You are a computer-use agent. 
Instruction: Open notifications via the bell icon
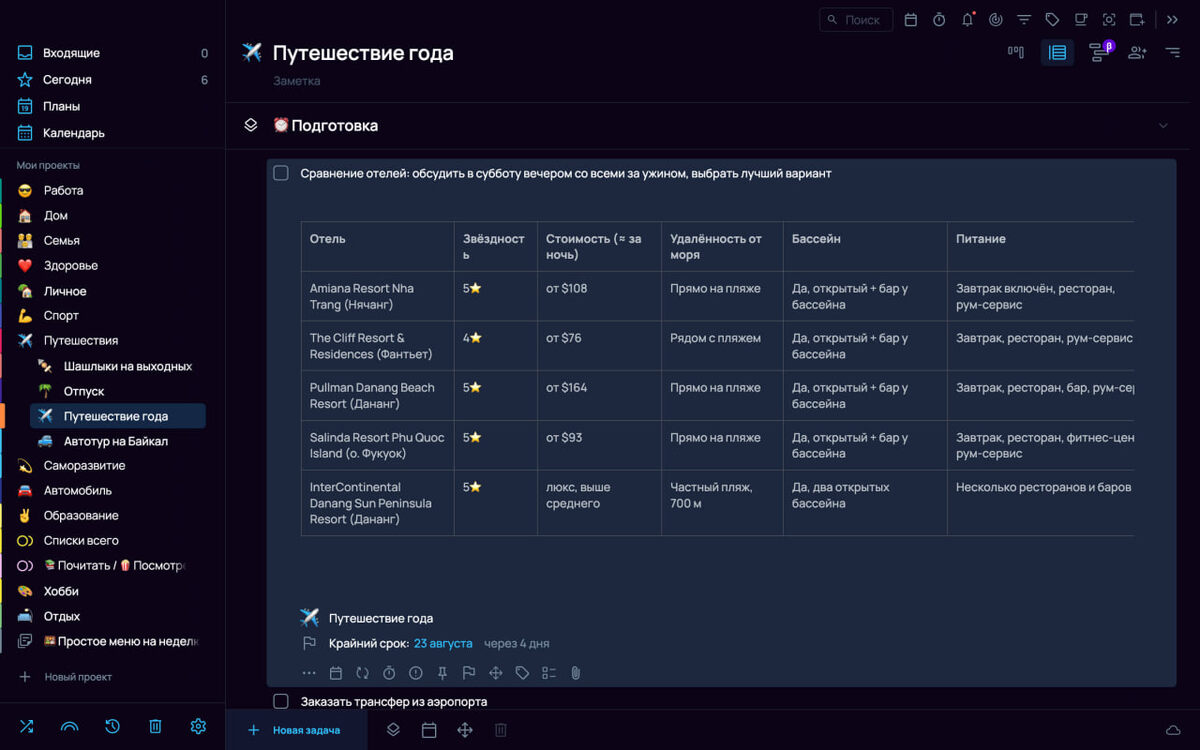point(967,18)
